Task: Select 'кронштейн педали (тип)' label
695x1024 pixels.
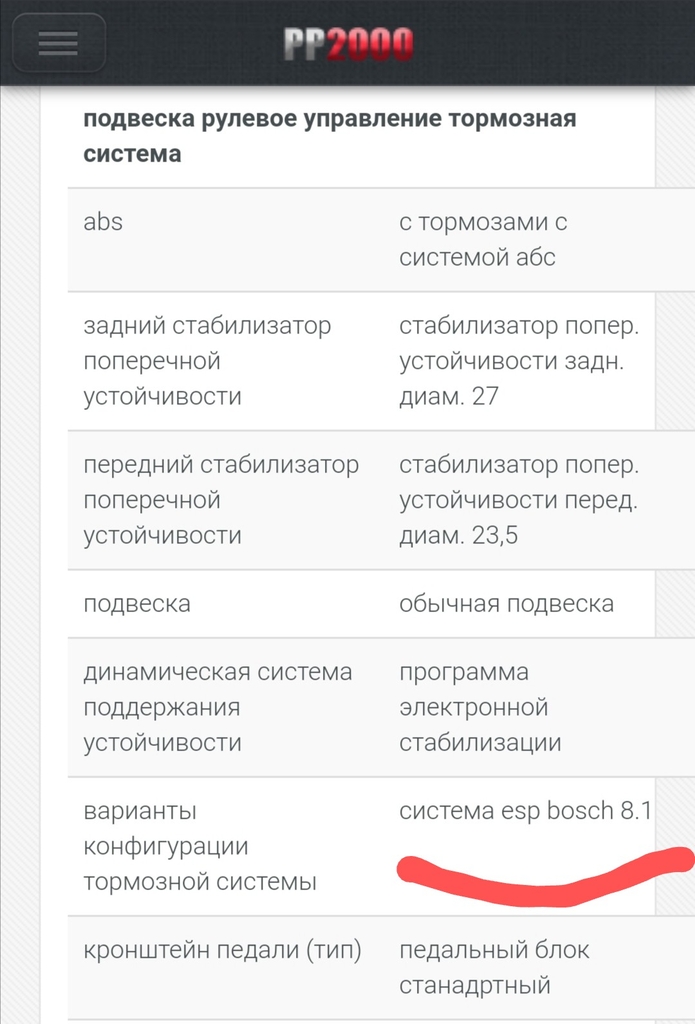Action: (x=222, y=950)
